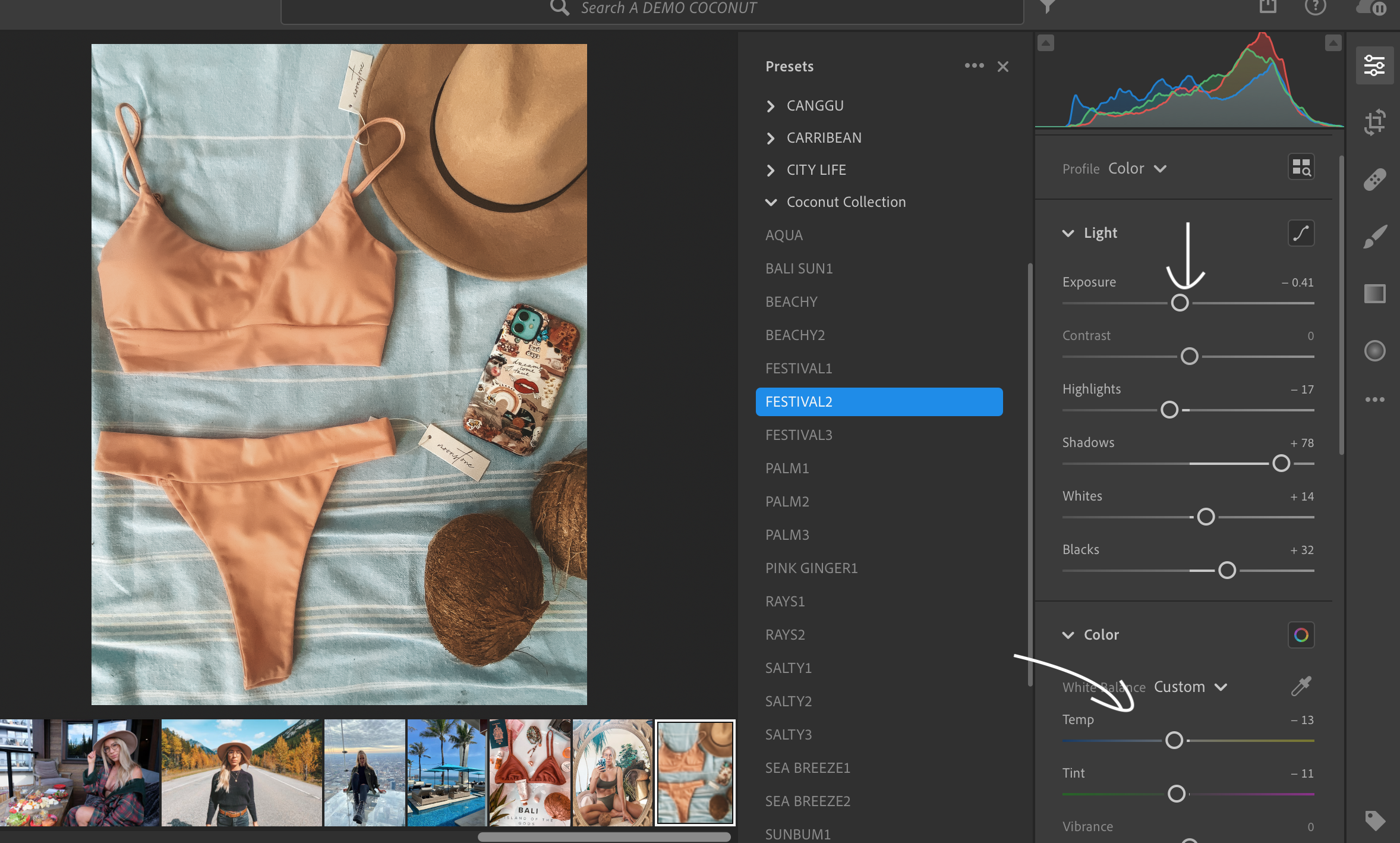1400x843 pixels.
Task: Open the Edit sliders panel icon
Action: (x=1374, y=65)
